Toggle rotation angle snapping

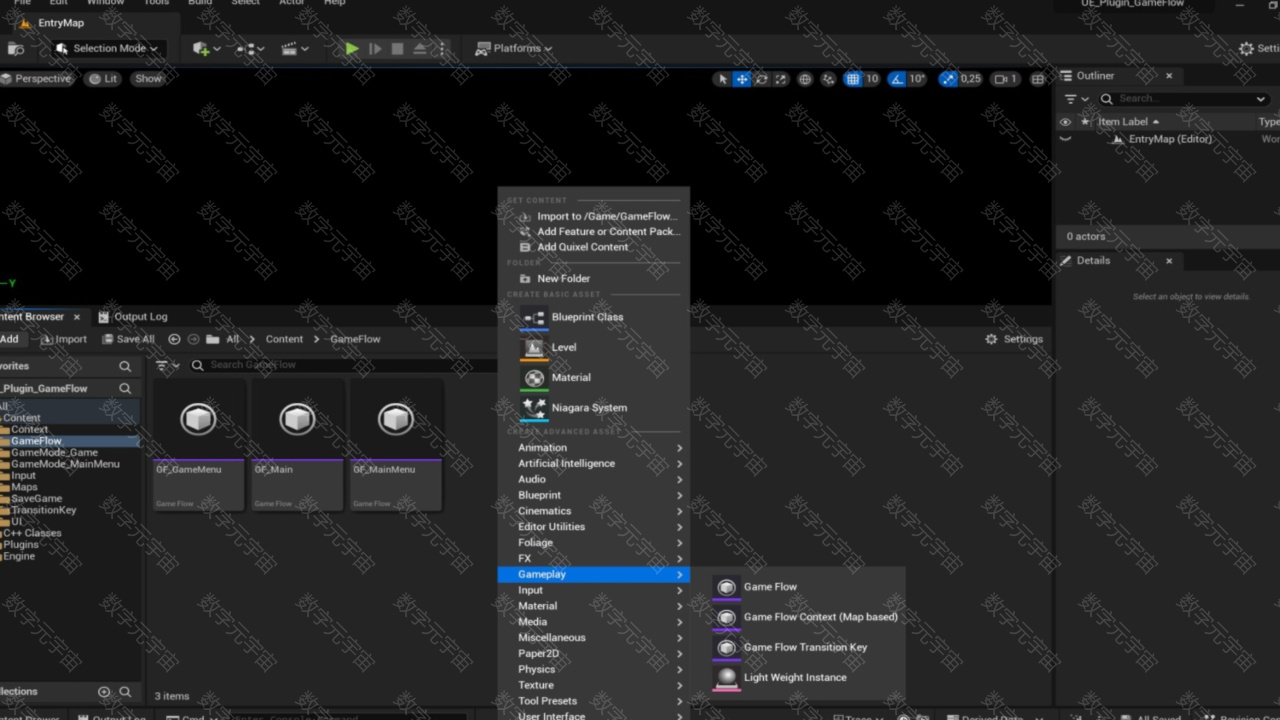tap(897, 79)
